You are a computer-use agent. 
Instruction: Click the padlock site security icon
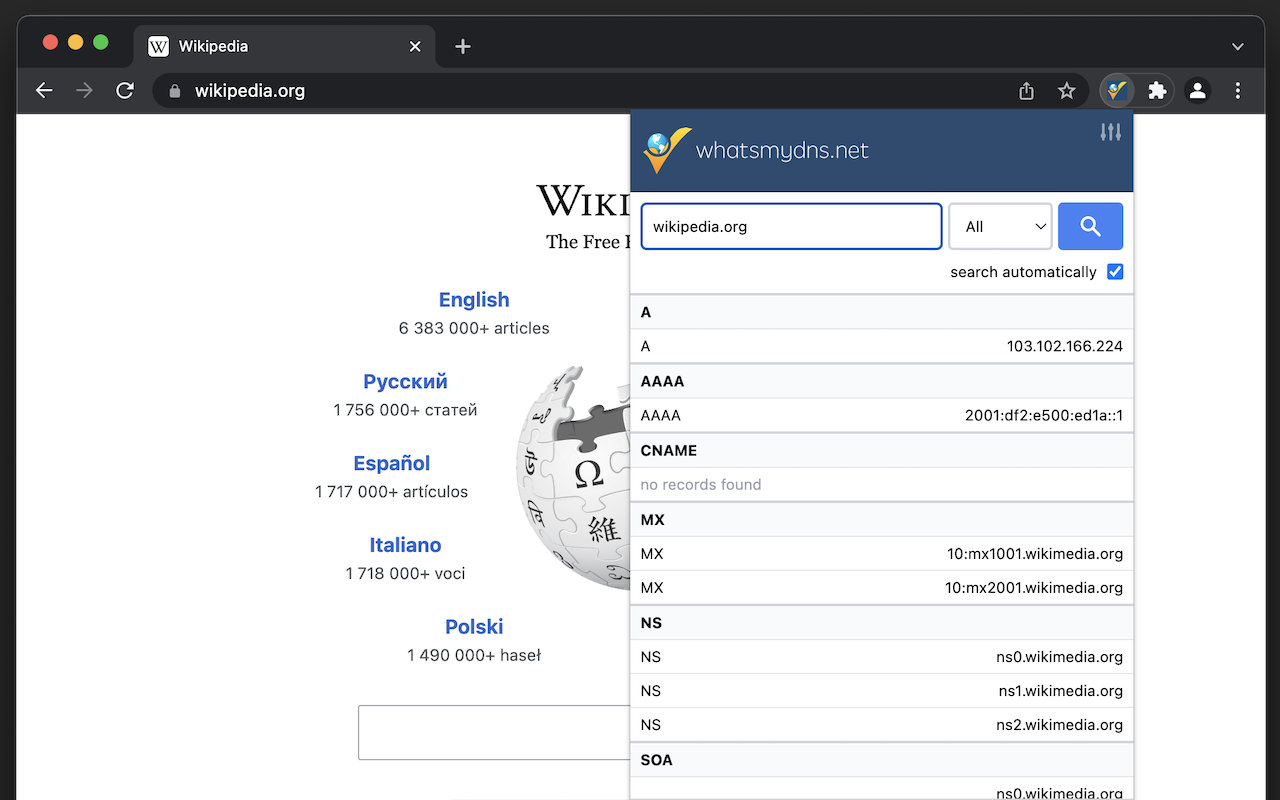(x=174, y=91)
